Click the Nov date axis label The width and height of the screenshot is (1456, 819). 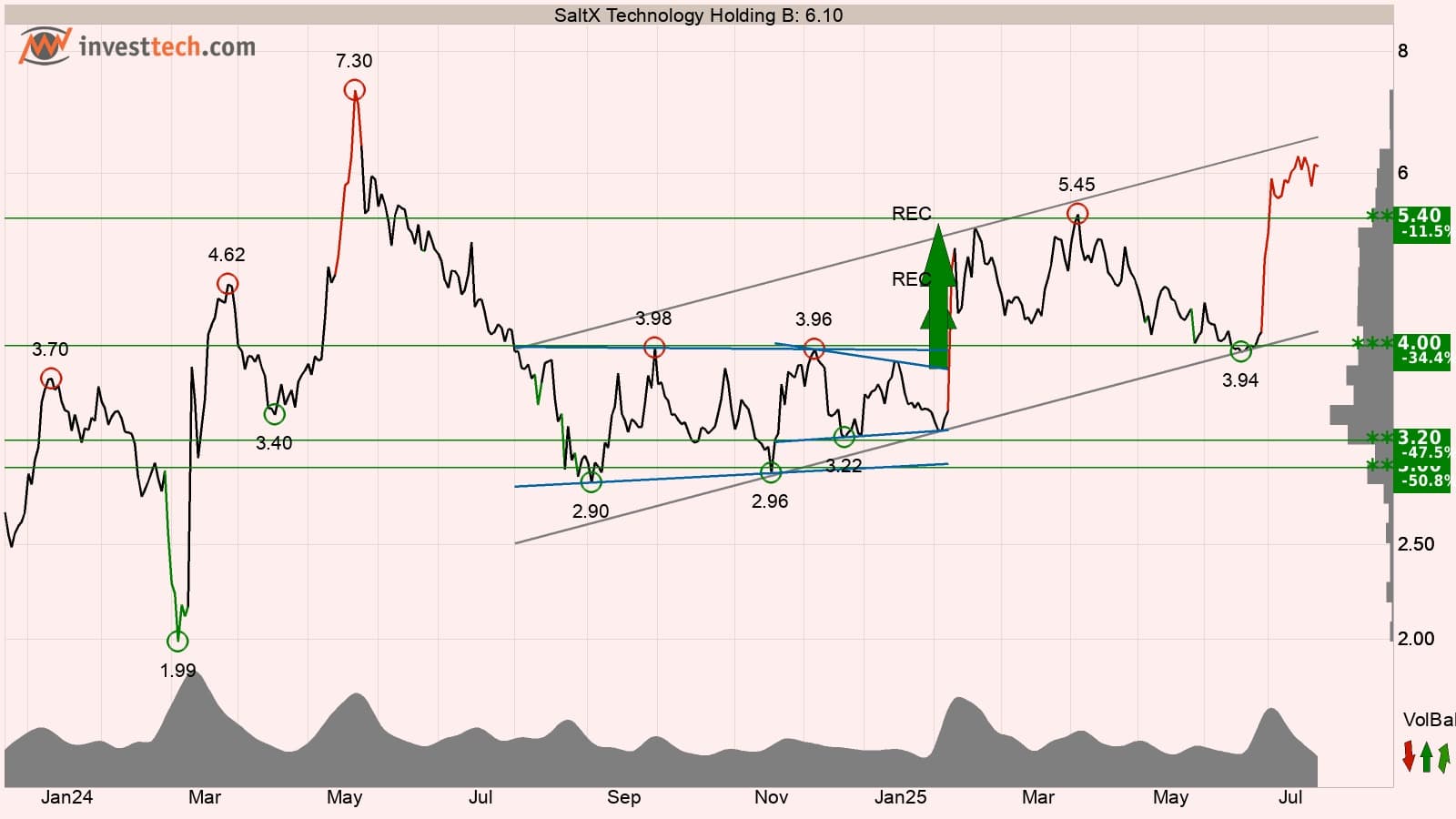[771, 797]
